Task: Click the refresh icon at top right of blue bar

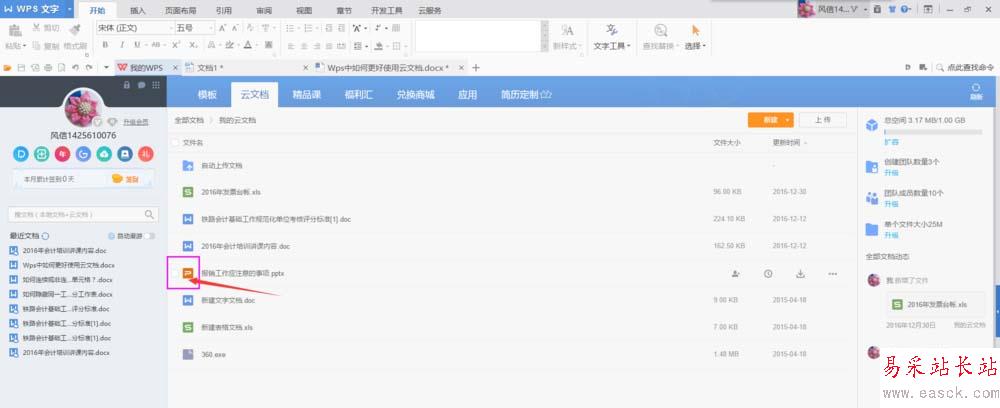Action: tap(976, 91)
